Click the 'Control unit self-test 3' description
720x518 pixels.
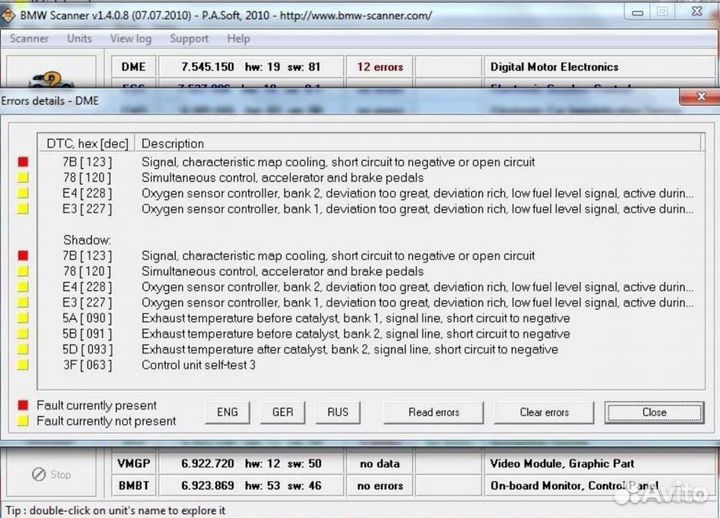click(198, 365)
